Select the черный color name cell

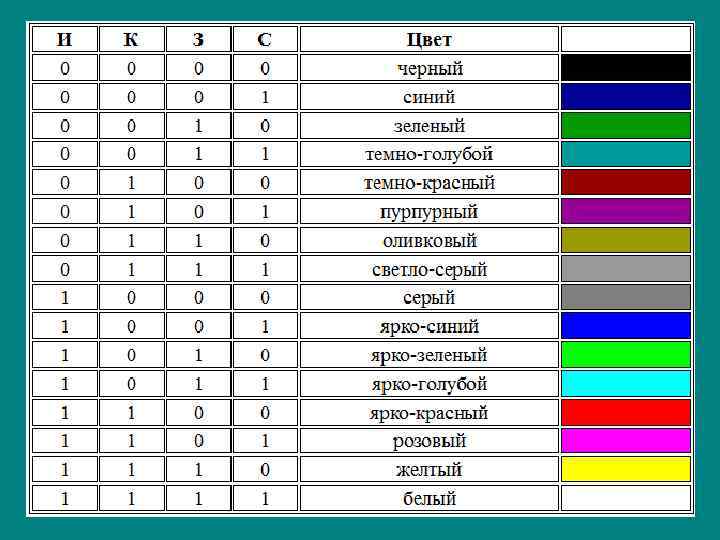429,68
